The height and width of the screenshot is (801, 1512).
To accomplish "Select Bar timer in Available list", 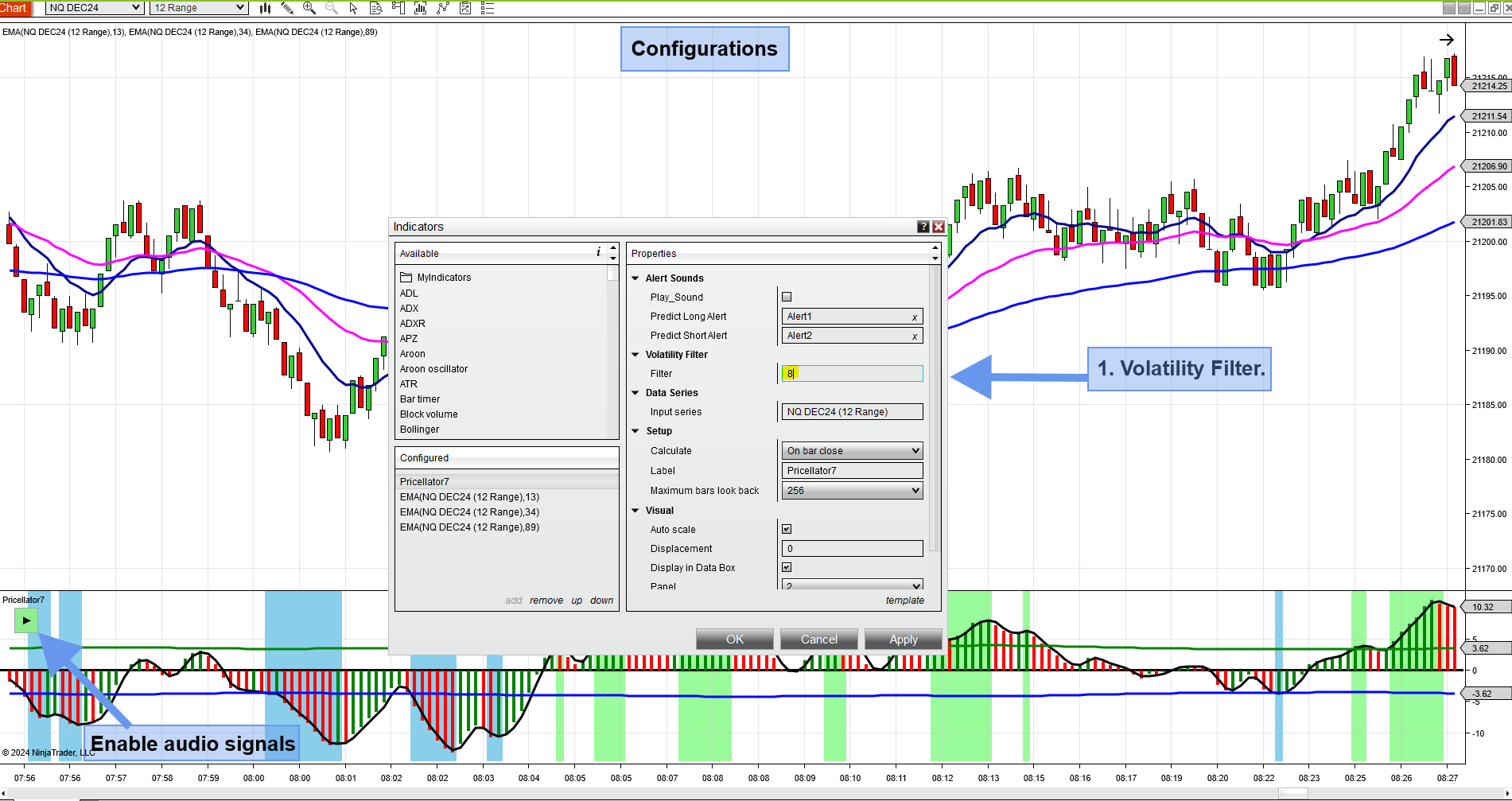I will click(x=420, y=399).
